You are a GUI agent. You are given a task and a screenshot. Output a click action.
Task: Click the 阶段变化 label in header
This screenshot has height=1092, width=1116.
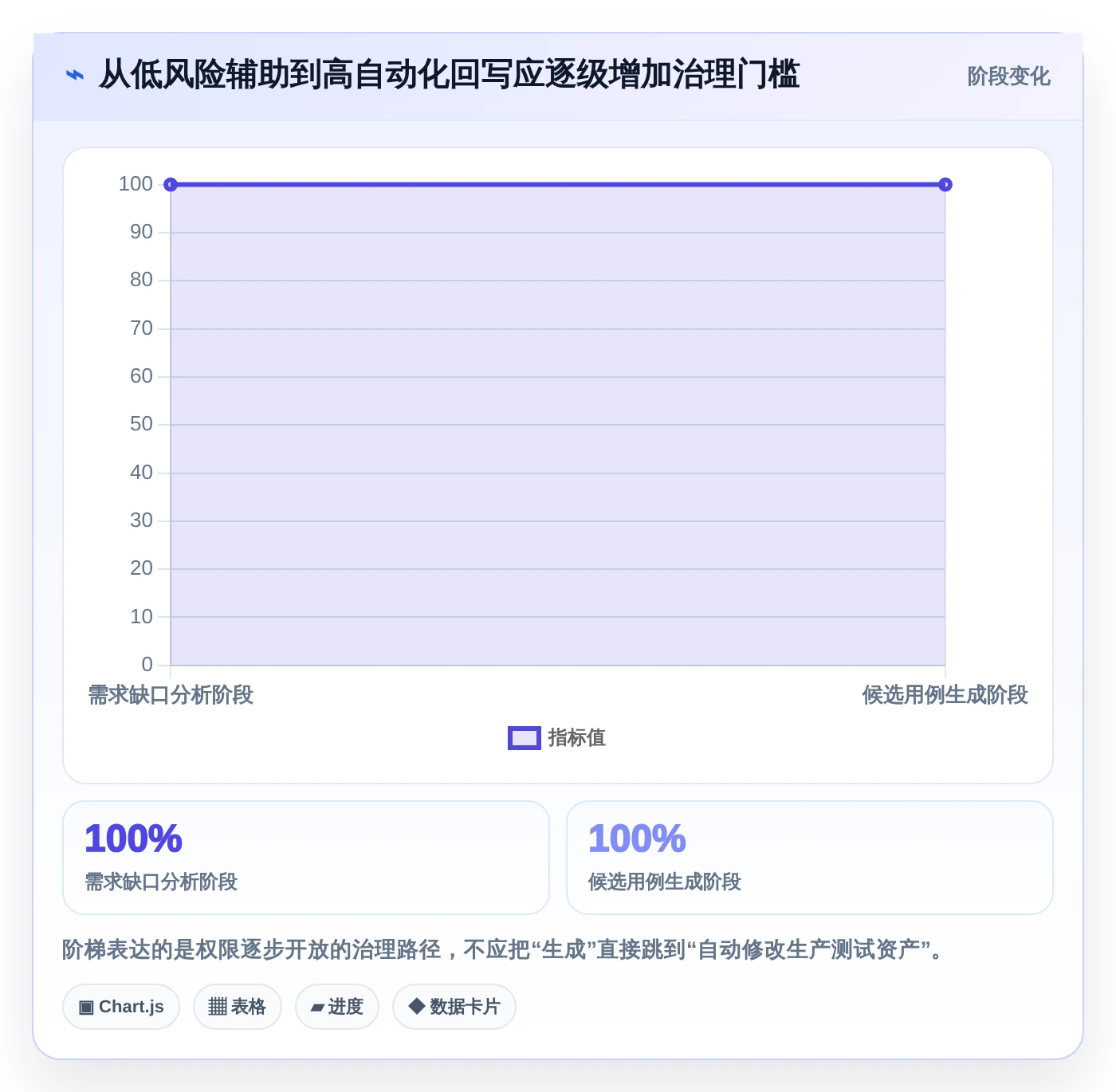point(1008,77)
